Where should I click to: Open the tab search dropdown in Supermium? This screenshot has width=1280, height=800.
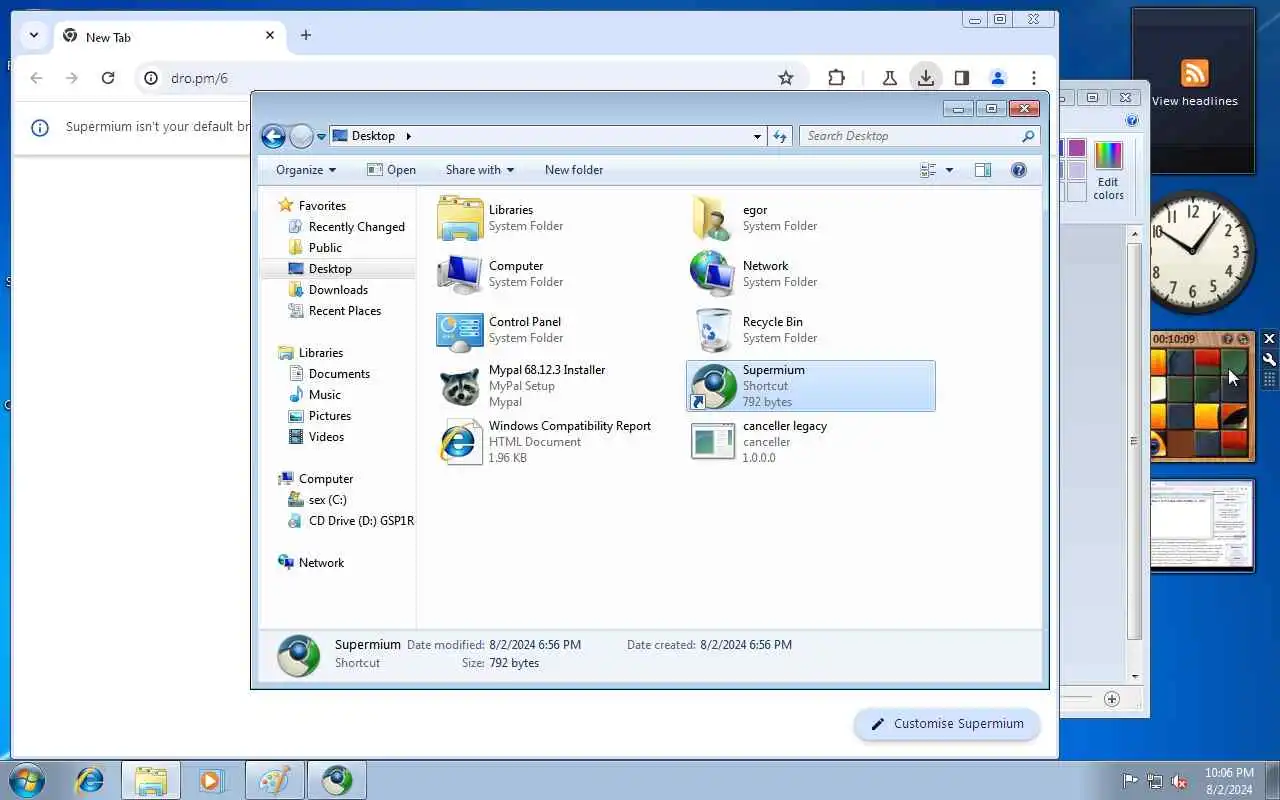pos(34,35)
